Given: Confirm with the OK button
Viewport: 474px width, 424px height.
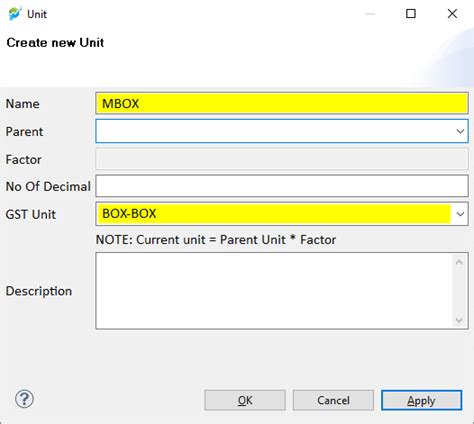Looking at the screenshot, I should [x=245, y=400].
